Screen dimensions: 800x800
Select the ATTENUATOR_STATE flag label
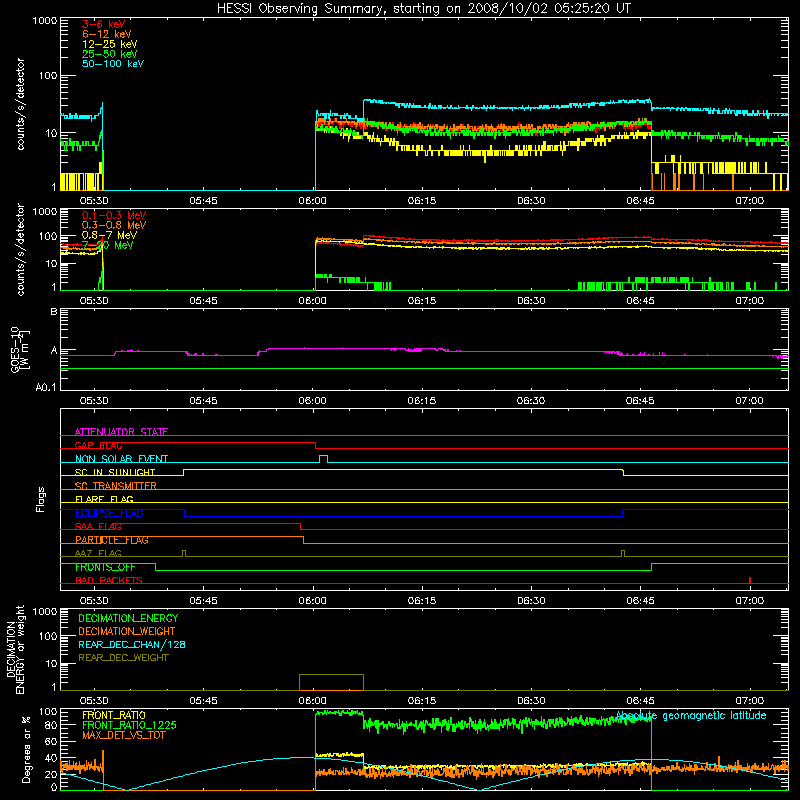coord(121,432)
